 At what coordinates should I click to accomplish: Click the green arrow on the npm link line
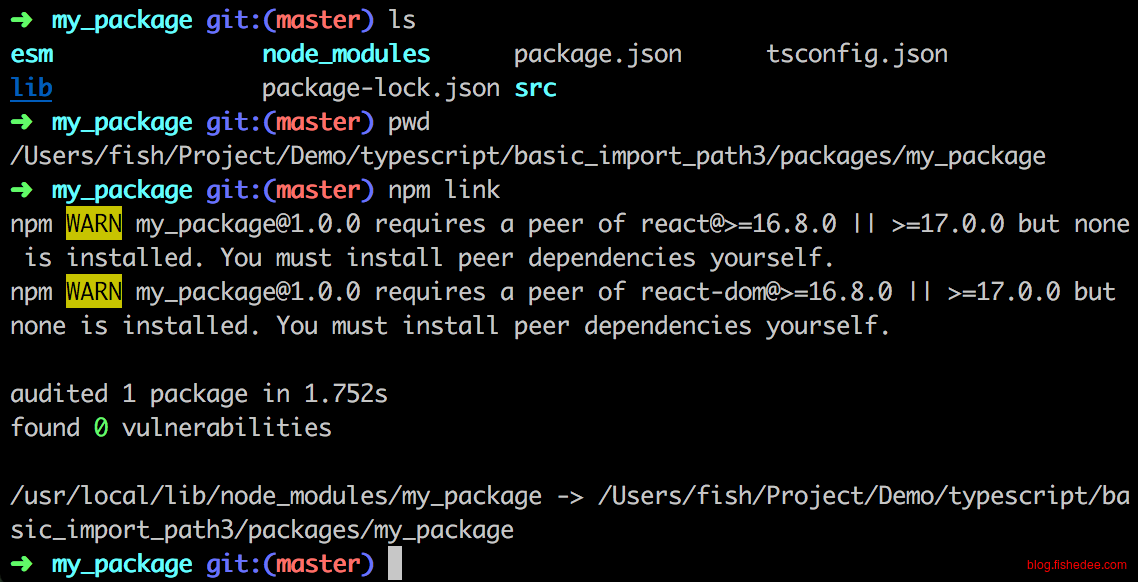point(22,190)
